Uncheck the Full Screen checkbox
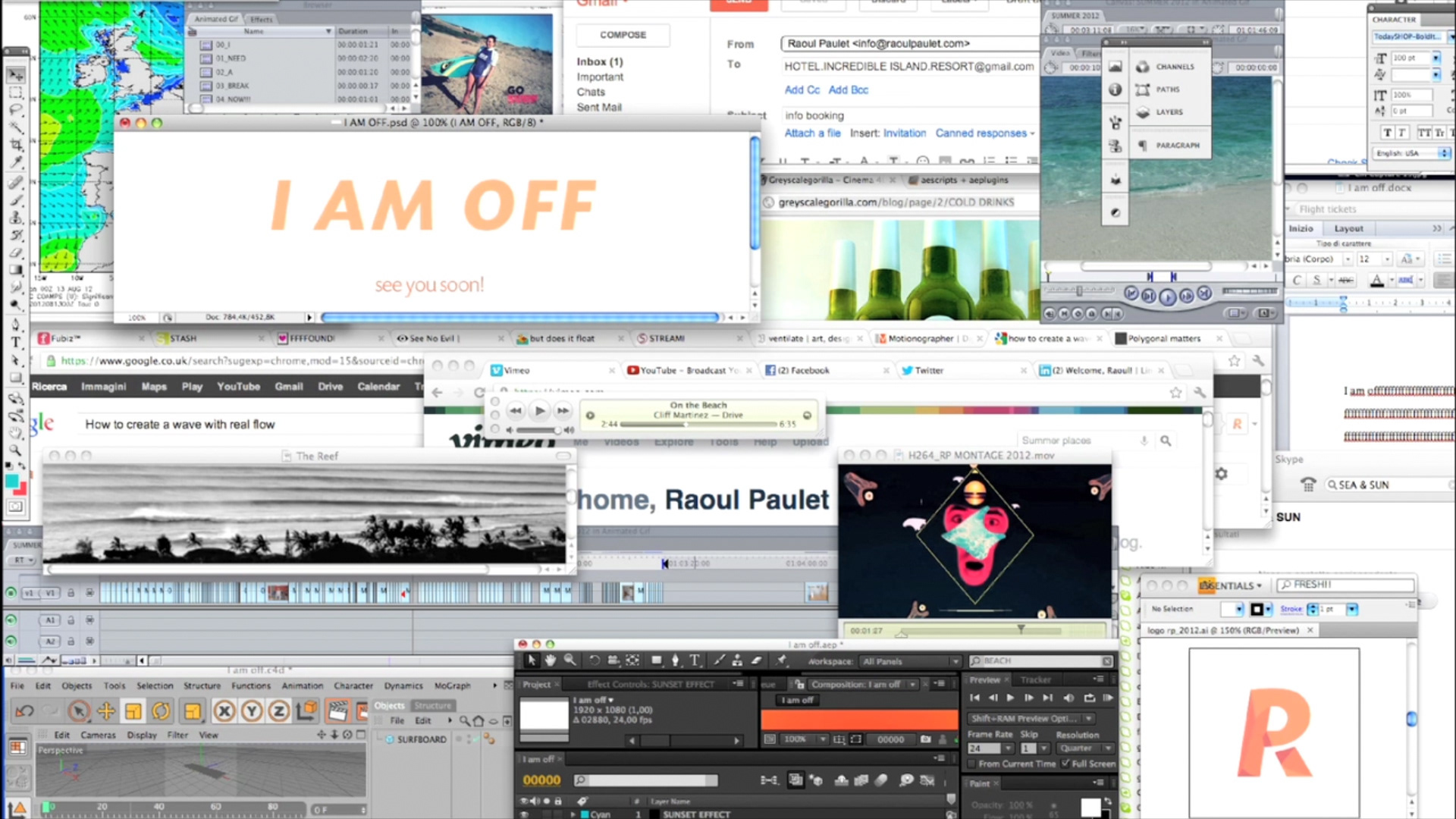1456x819 pixels. 1065,764
